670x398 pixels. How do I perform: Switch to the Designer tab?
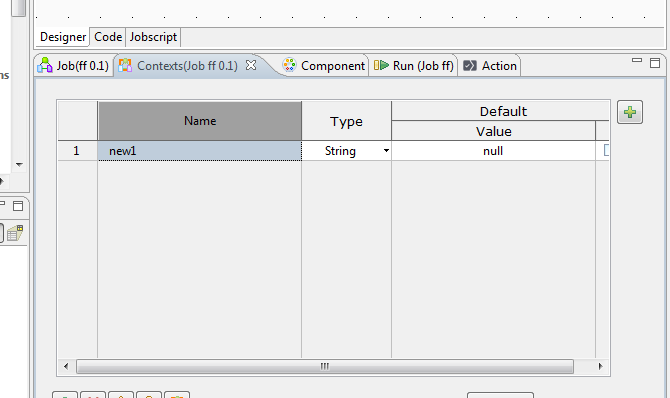click(x=63, y=37)
